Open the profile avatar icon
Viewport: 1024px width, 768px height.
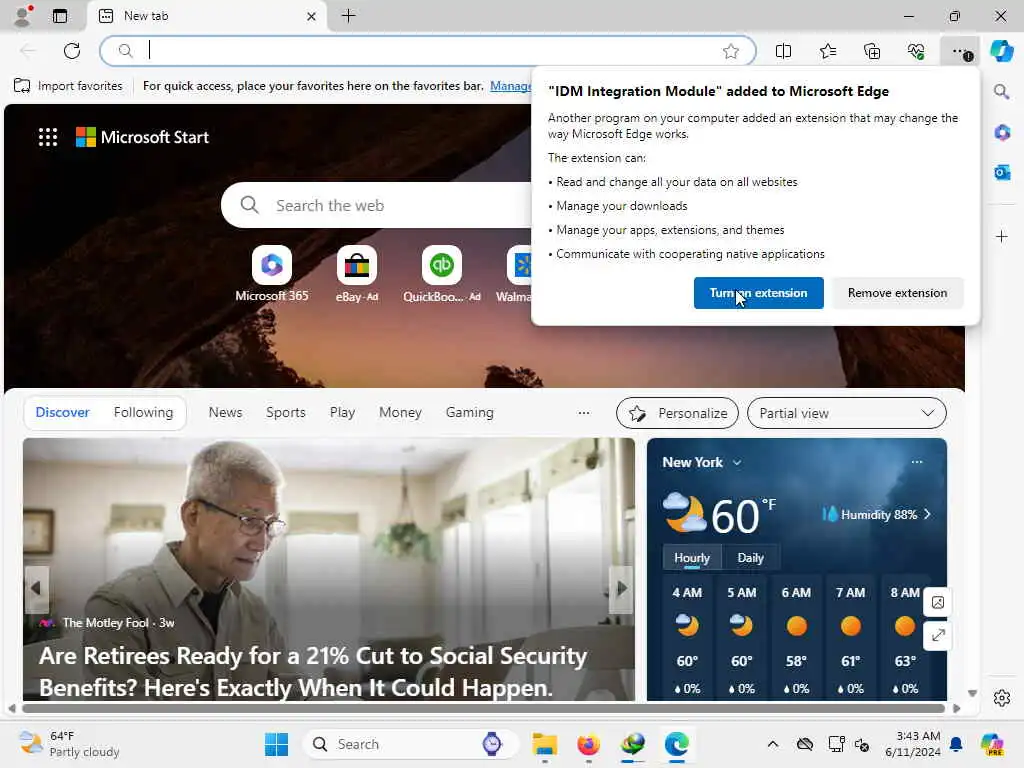coord(22,16)
